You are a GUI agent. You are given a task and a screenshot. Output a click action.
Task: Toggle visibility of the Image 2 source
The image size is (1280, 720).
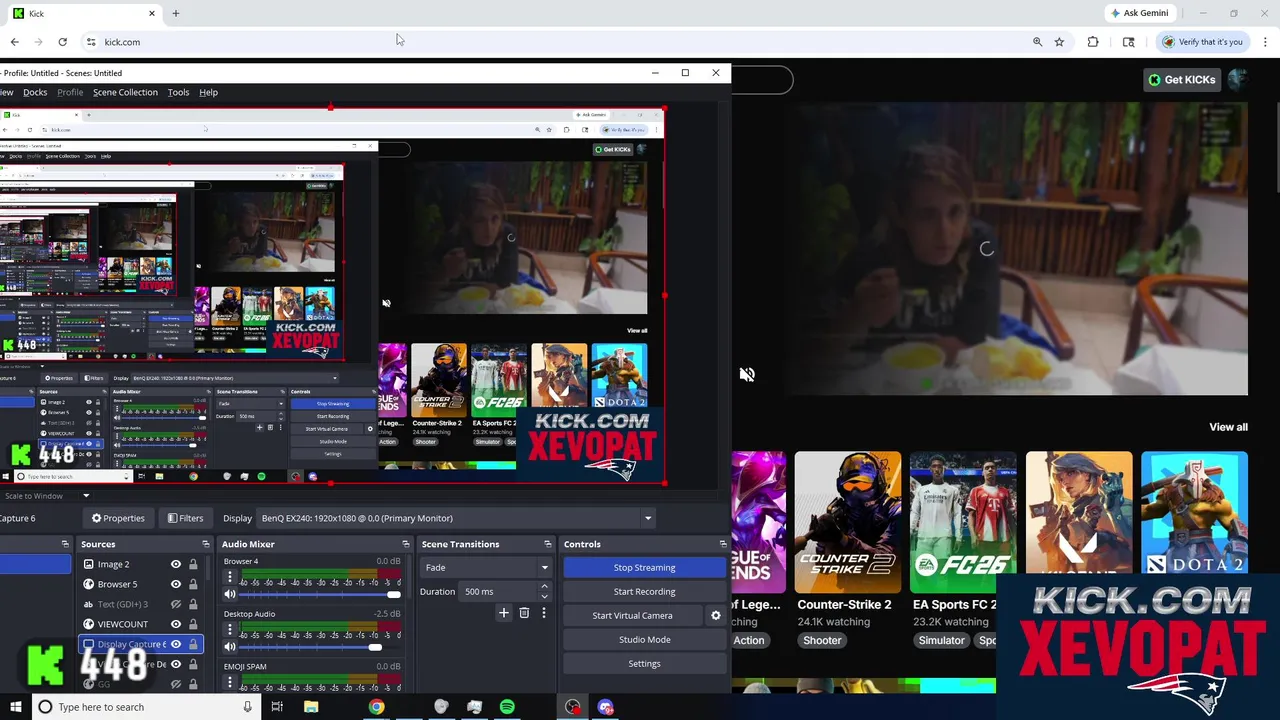pos(176,564)
